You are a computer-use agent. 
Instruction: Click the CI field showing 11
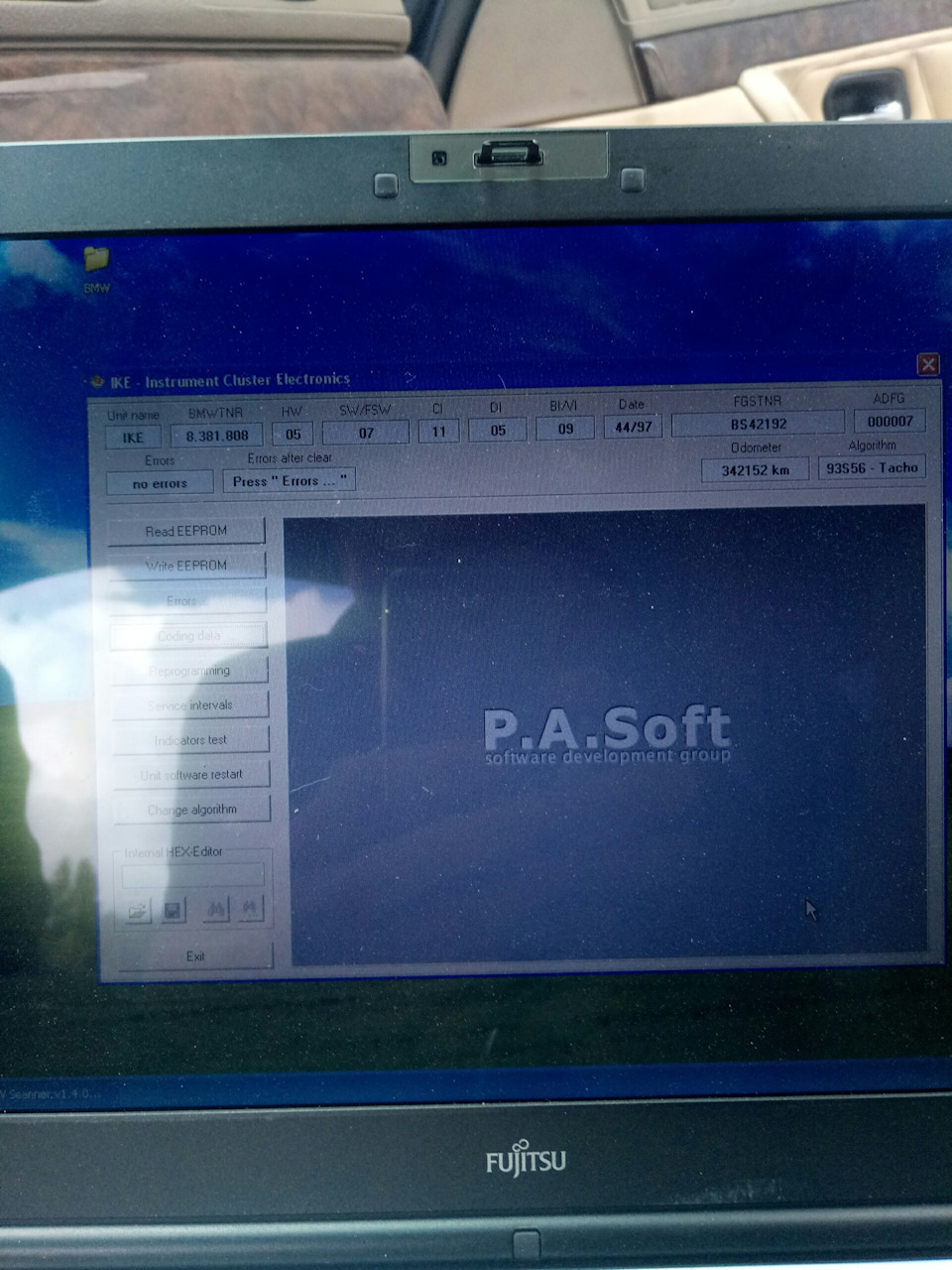click(438, 432)
